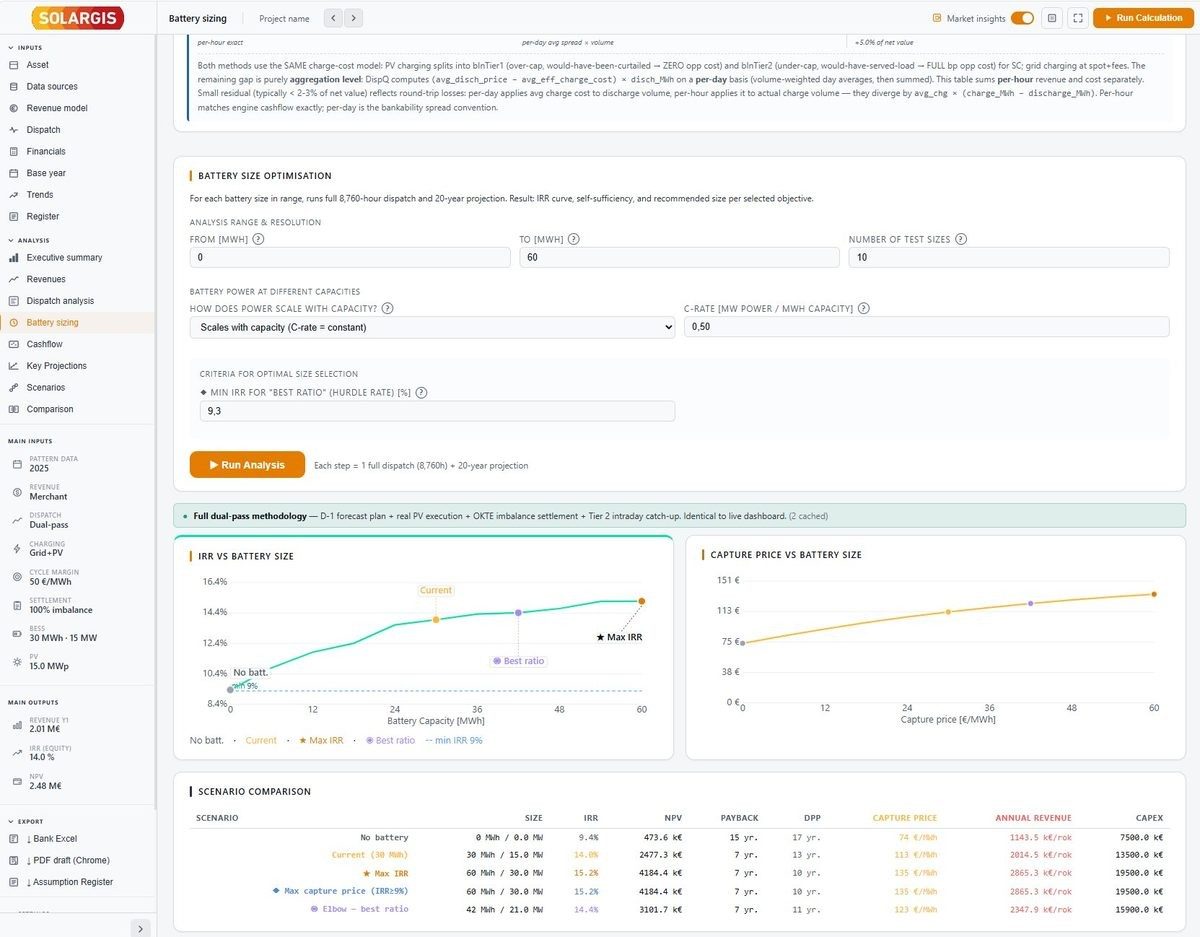Click the SOLARGIS logo
This screenshot has height=937, width=1200.
pos(77,18)
